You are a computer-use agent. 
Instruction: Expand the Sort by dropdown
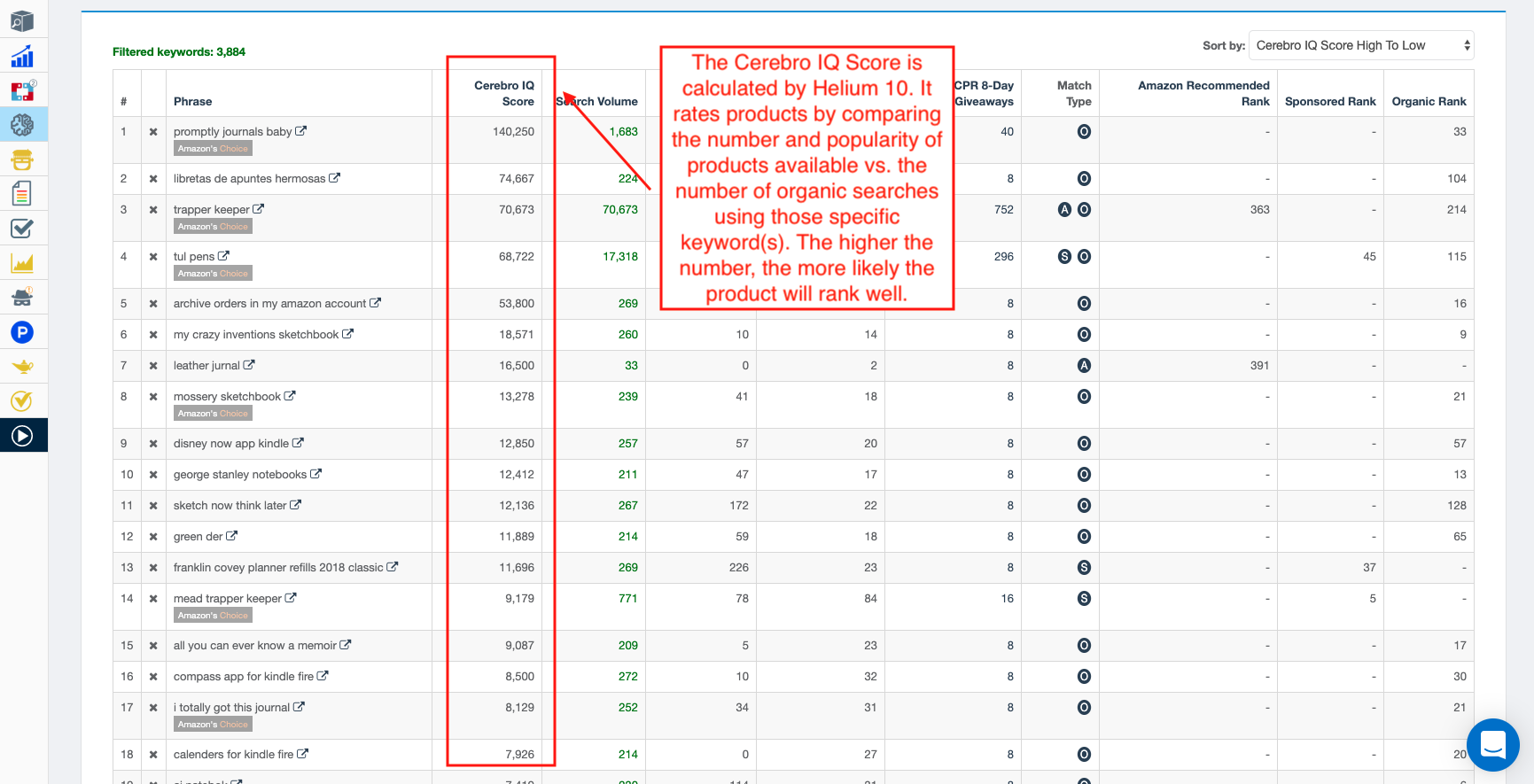tap(1360, 45)
